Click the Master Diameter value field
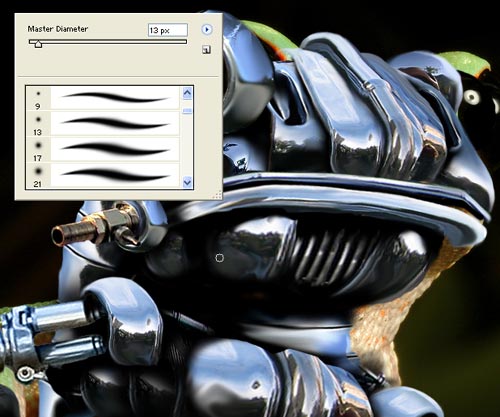Screen dimensions: 500x417 pos(168,30)
